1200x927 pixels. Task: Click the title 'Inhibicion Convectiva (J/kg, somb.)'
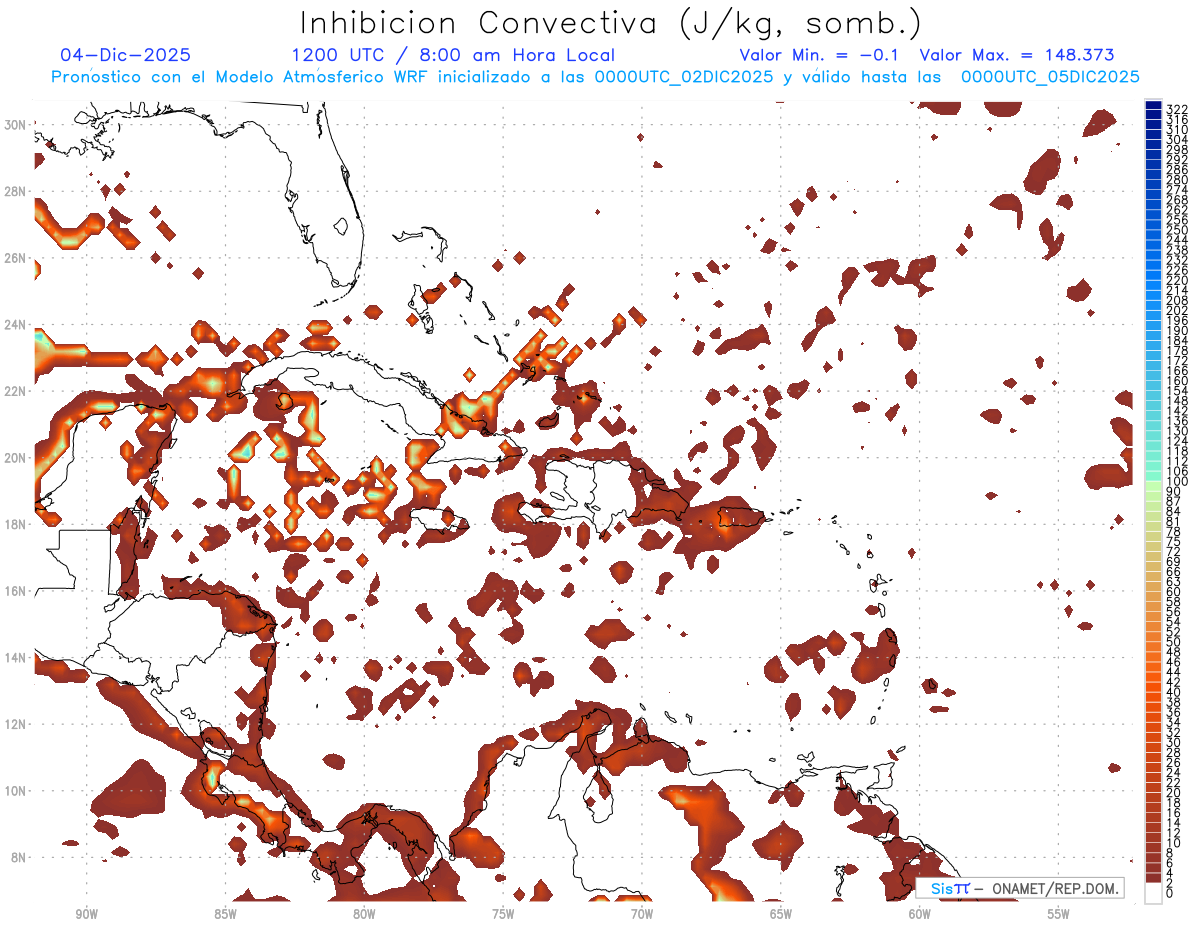click(611, 23)
